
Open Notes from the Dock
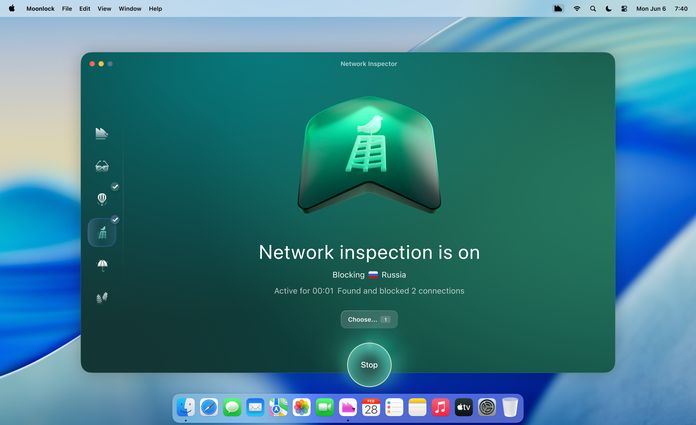coord(417,407)
